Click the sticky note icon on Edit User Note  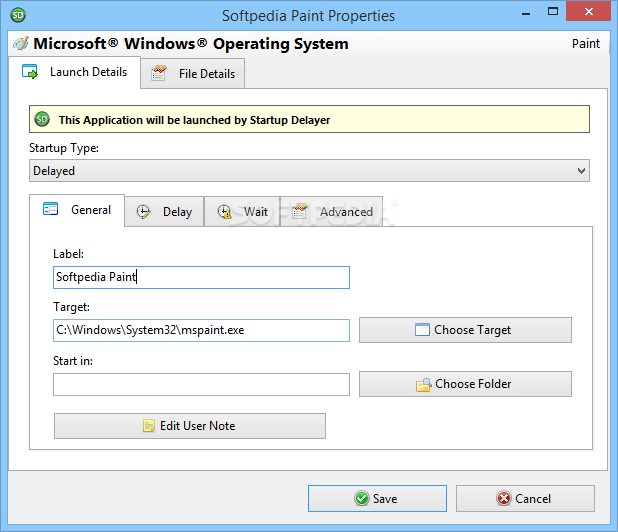[x=149, y=426]
